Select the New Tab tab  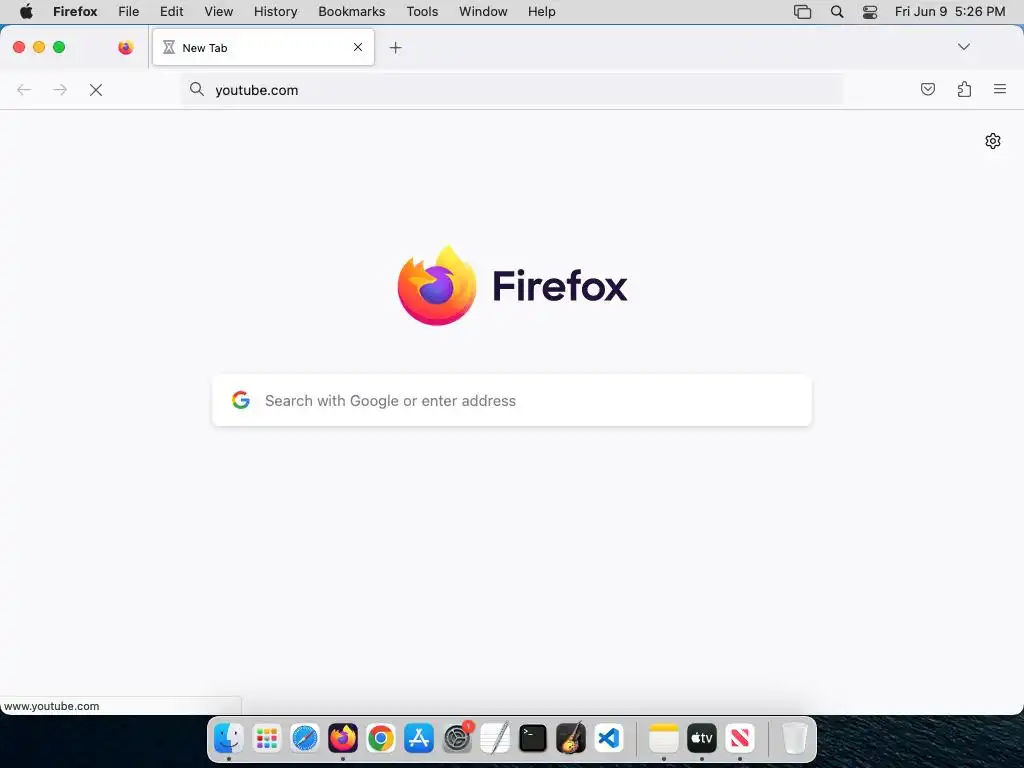[263, 47]
